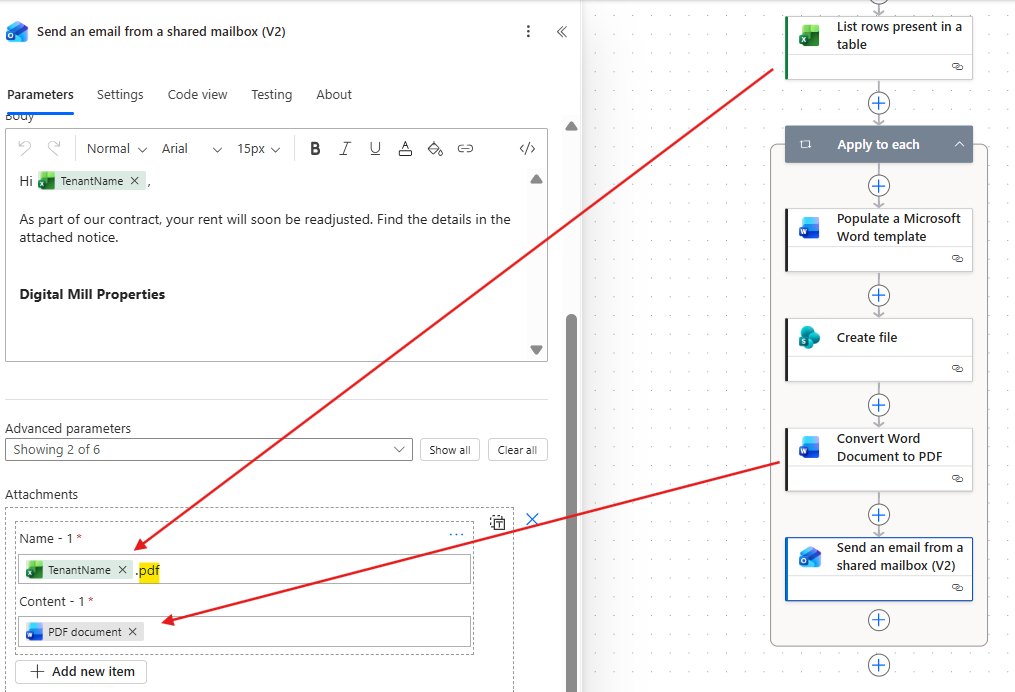Insert a step above Apply to each

click(x=878, y=103)
